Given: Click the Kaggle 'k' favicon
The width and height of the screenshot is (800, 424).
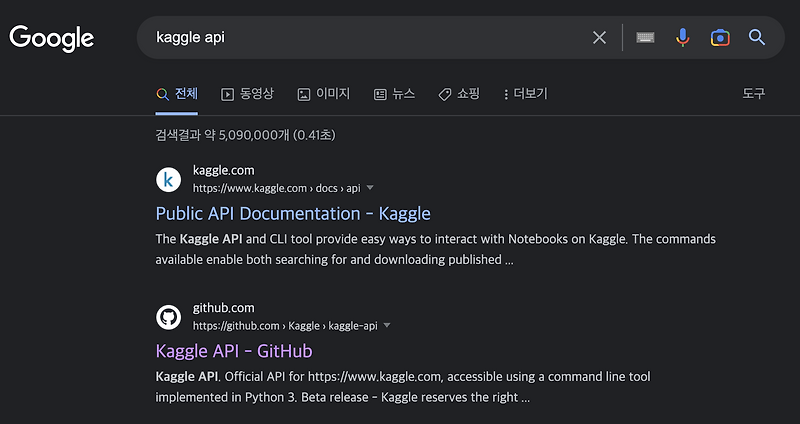Looking at the screenshot, I should pos(168,180).
